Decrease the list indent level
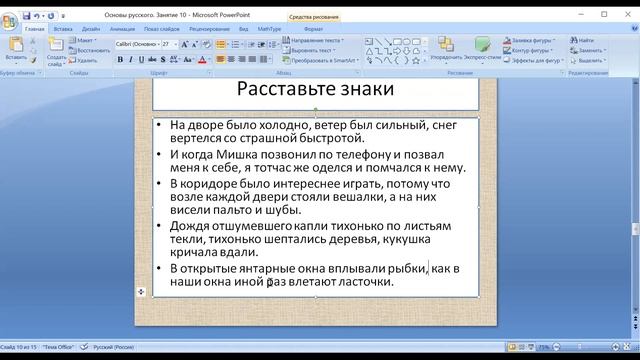This screenshot has width=640, height=360. [251, 44]
